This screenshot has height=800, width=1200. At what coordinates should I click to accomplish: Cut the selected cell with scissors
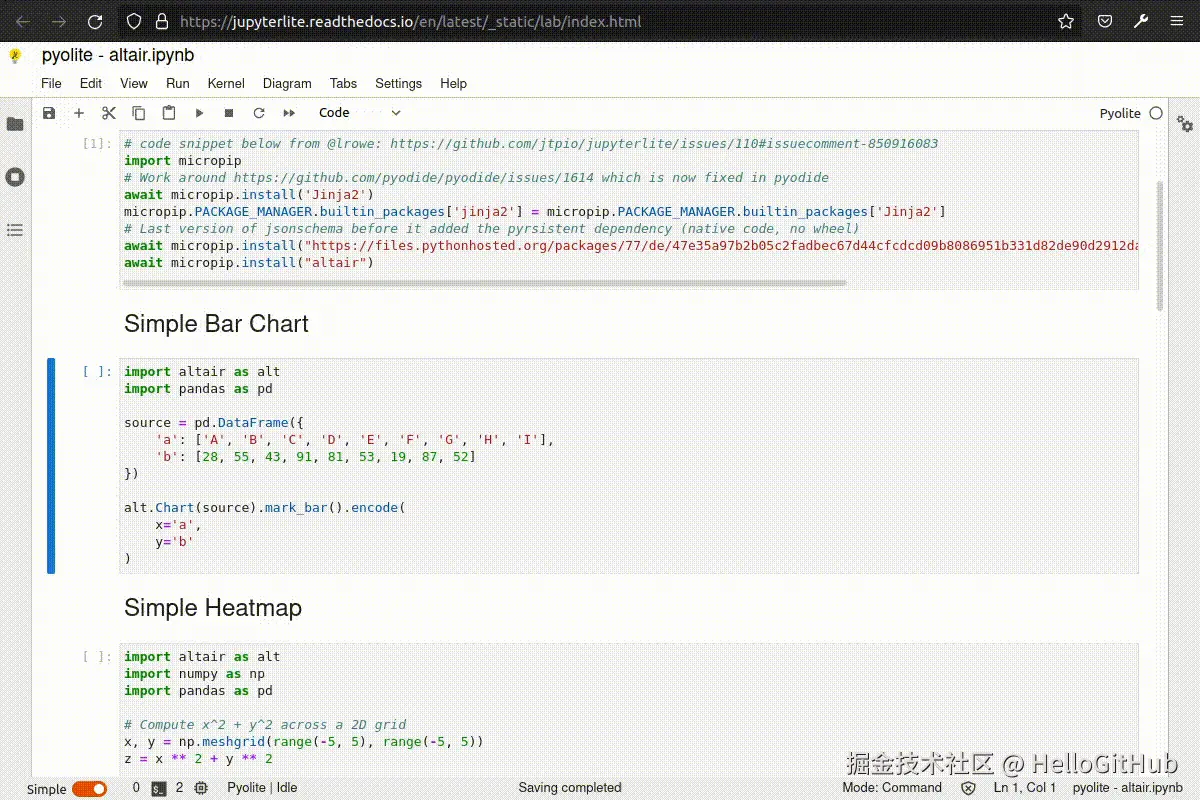pyautogui.click(x=109, y=113)
